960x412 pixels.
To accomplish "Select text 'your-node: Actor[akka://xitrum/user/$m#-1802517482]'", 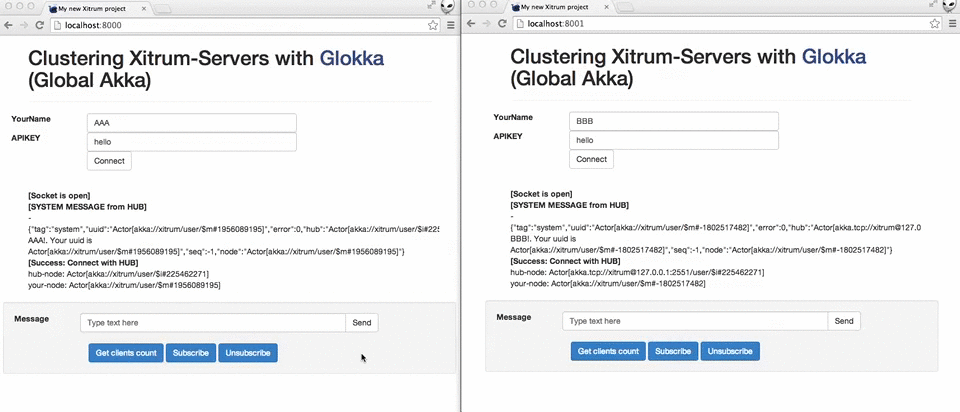I will click(x=608, y=283).
